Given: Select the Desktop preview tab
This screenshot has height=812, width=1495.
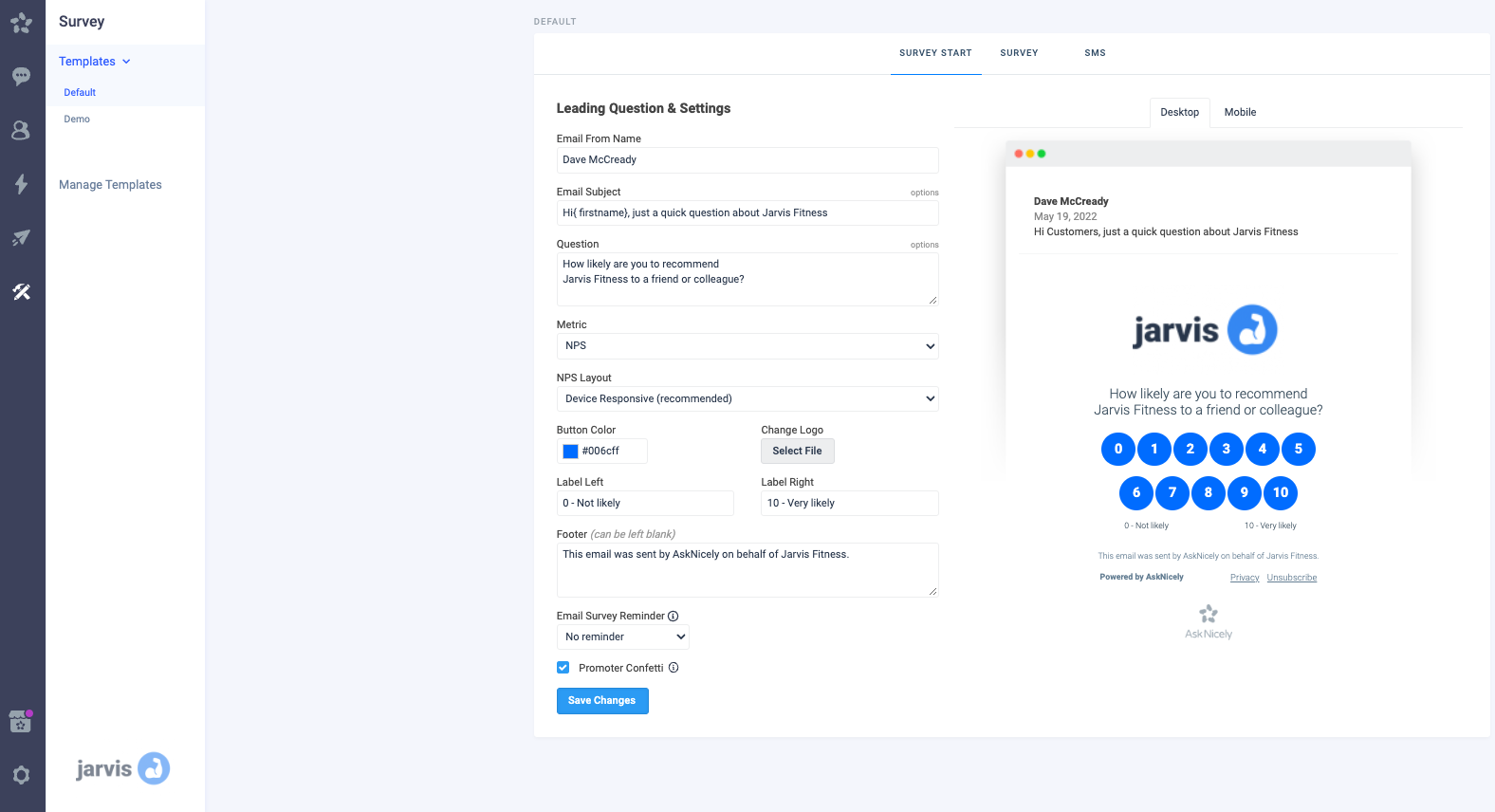Looking at the screenshot, I should [1180, 112].
